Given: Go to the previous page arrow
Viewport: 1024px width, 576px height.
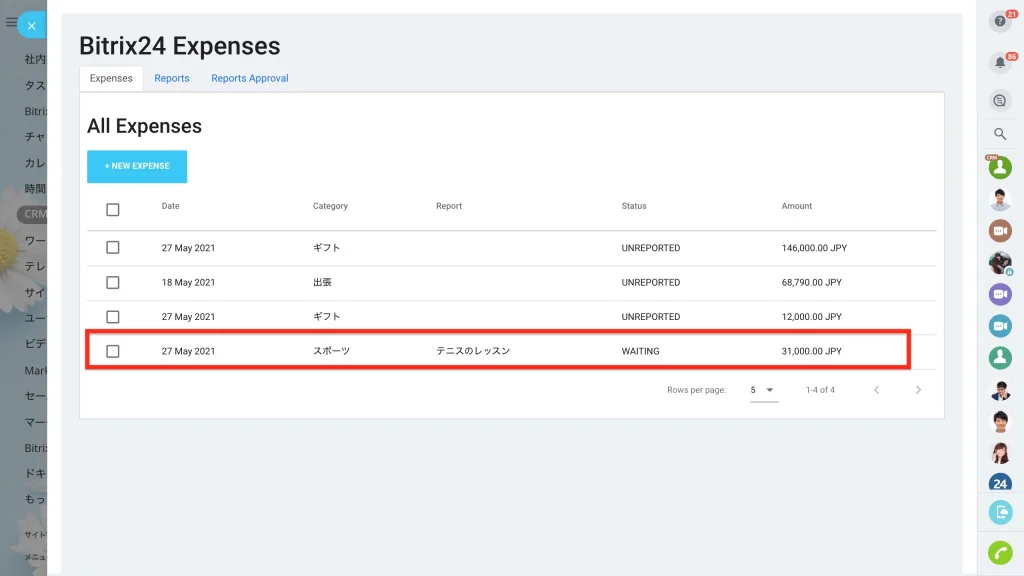Looking at the screenshot, I should click(876, 390).
